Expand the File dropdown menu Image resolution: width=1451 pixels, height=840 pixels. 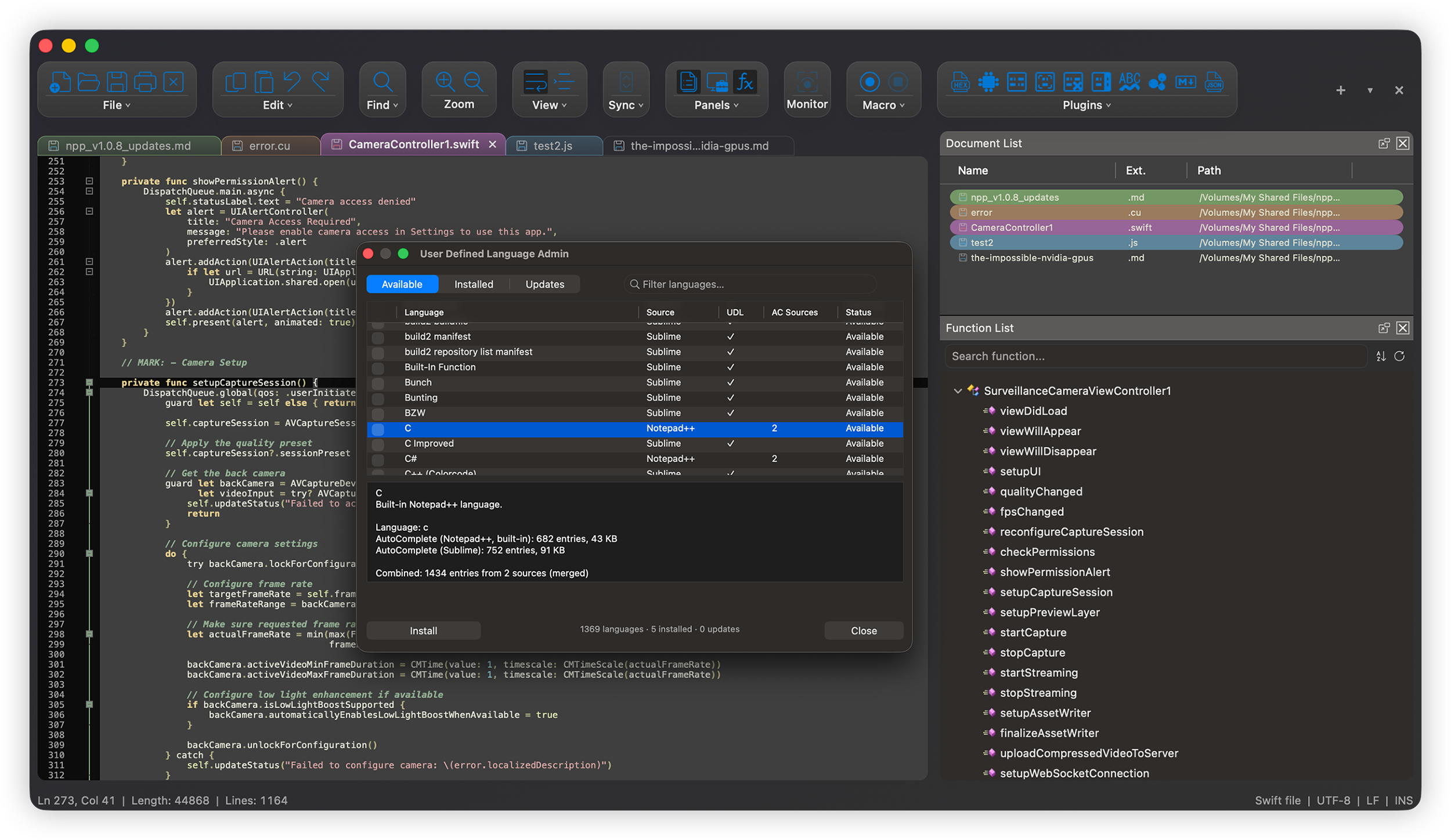coord(116,105)
